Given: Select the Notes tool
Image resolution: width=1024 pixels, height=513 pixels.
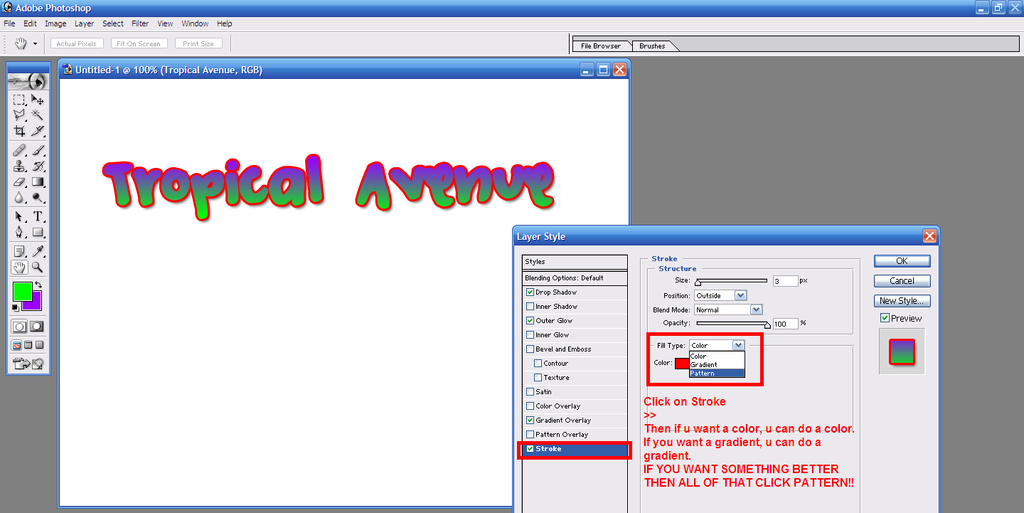Looking at the screenshot, I should tap(20, 251).
